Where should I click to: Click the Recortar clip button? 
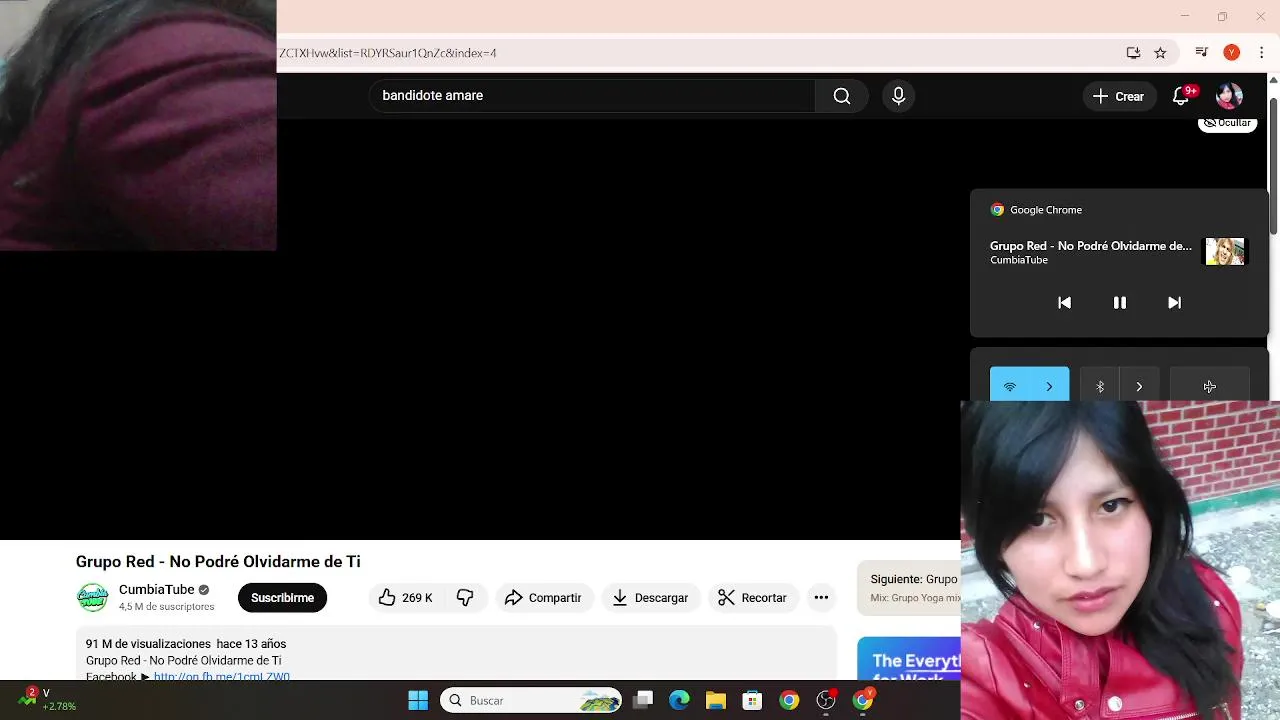(753, 598)
